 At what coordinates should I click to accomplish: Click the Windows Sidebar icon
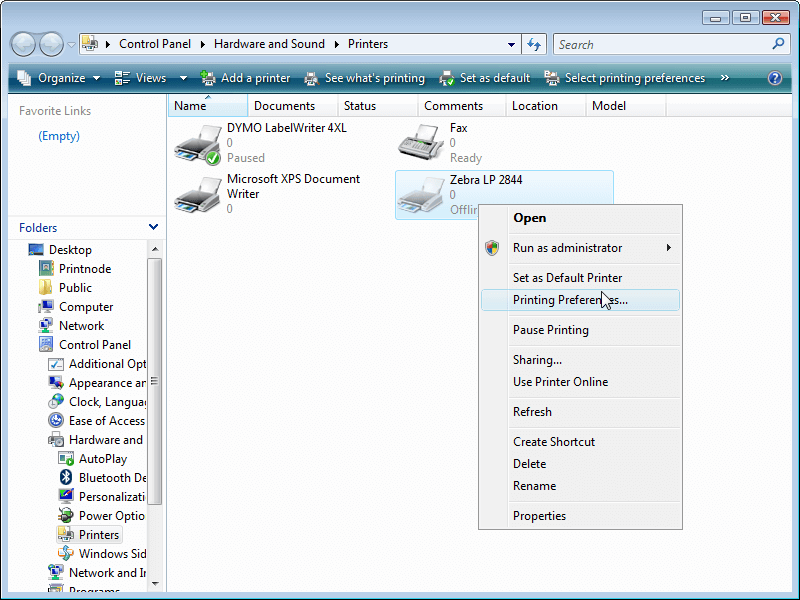(x=66, y=553)
